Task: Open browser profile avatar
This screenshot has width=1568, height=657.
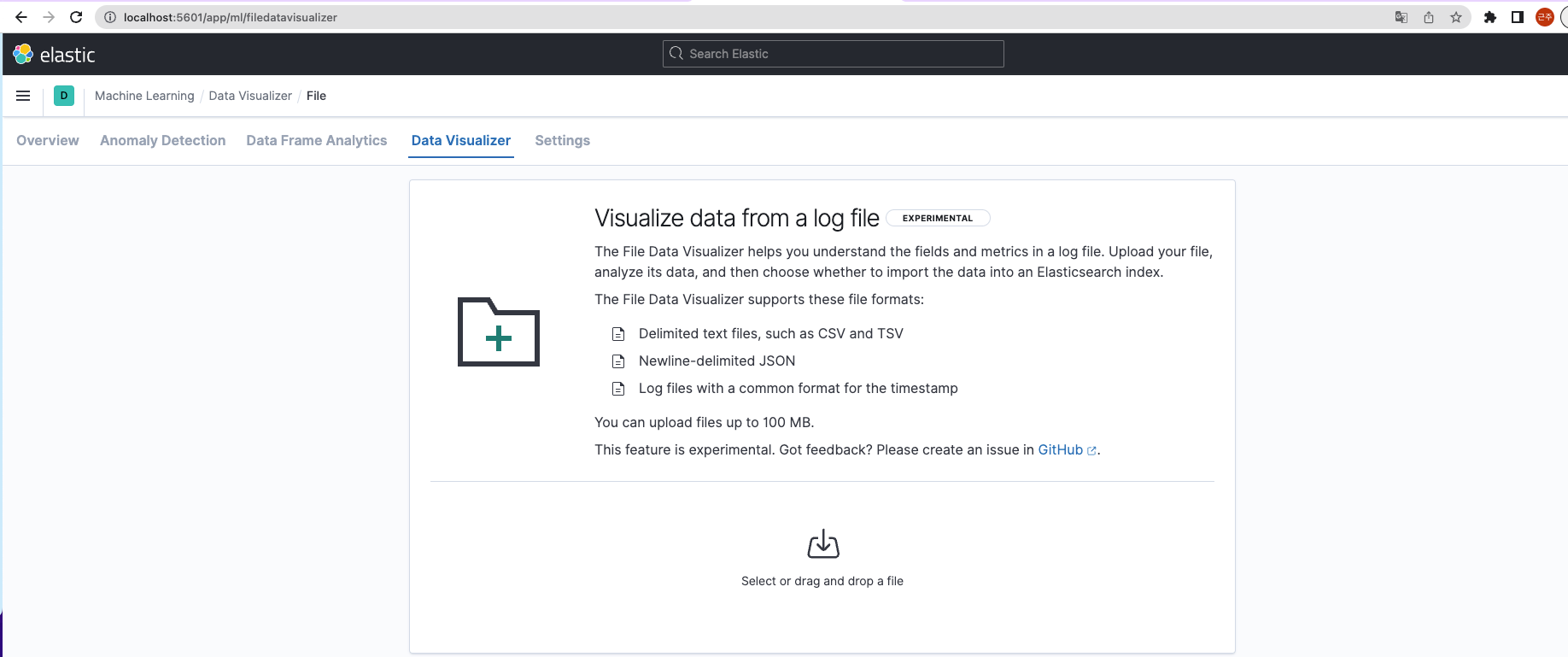Action: [1545, 17]
